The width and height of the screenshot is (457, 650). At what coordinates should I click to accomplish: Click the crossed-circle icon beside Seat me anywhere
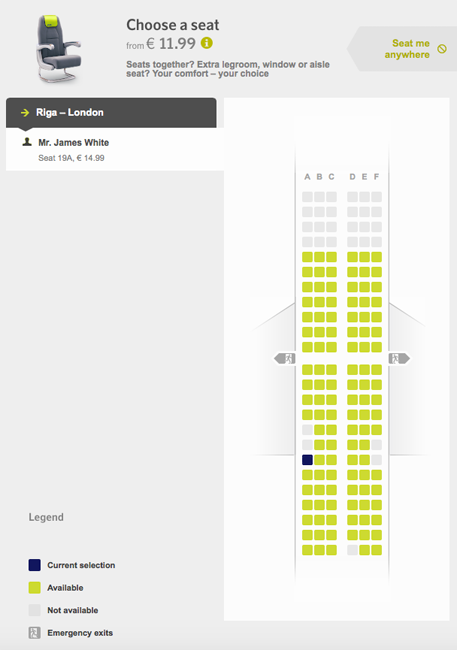tap(442, 49)
